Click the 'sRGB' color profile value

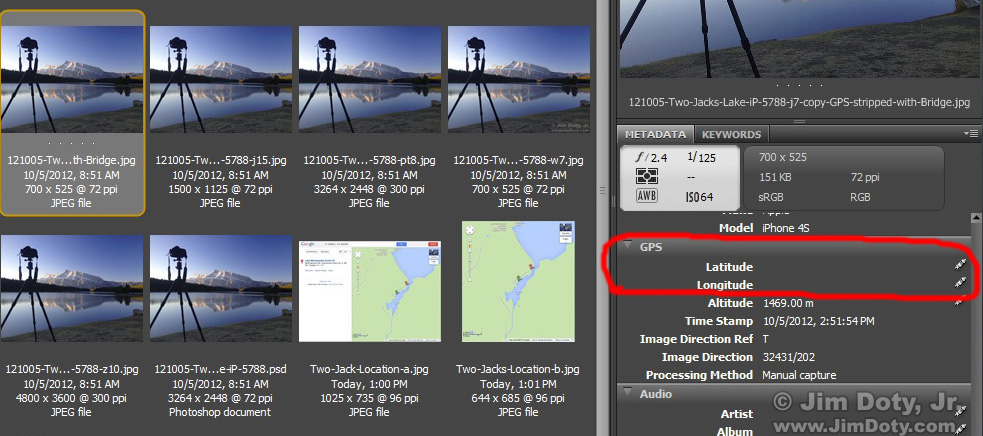point(772,197)
